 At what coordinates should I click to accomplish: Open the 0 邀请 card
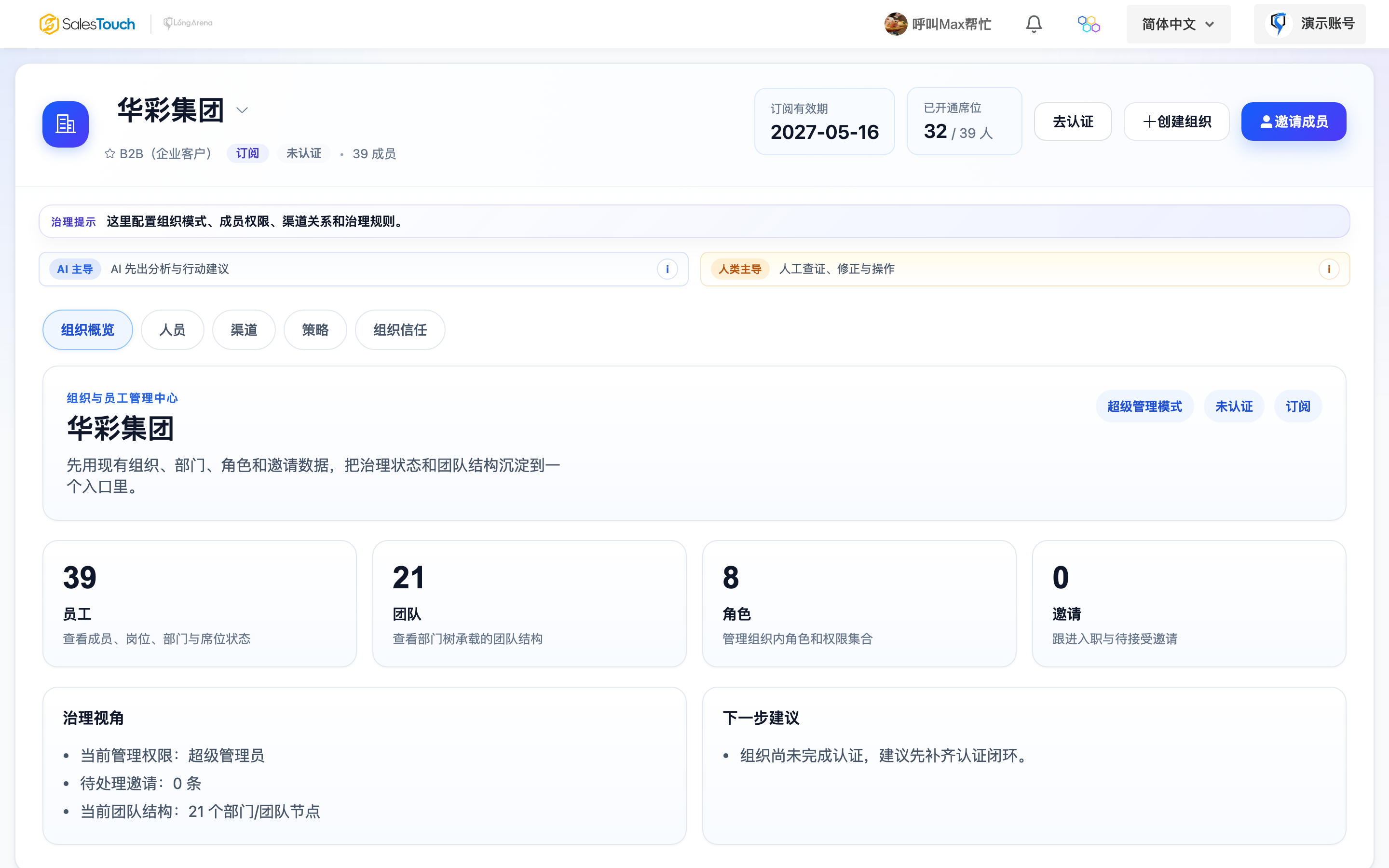point(1189,604)
